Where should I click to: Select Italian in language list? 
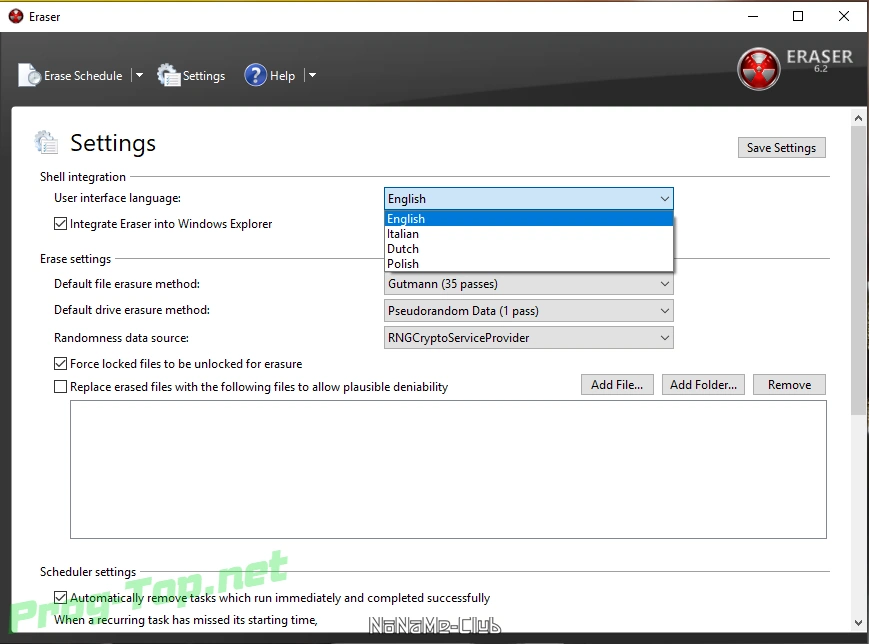(x=529, y=234)
